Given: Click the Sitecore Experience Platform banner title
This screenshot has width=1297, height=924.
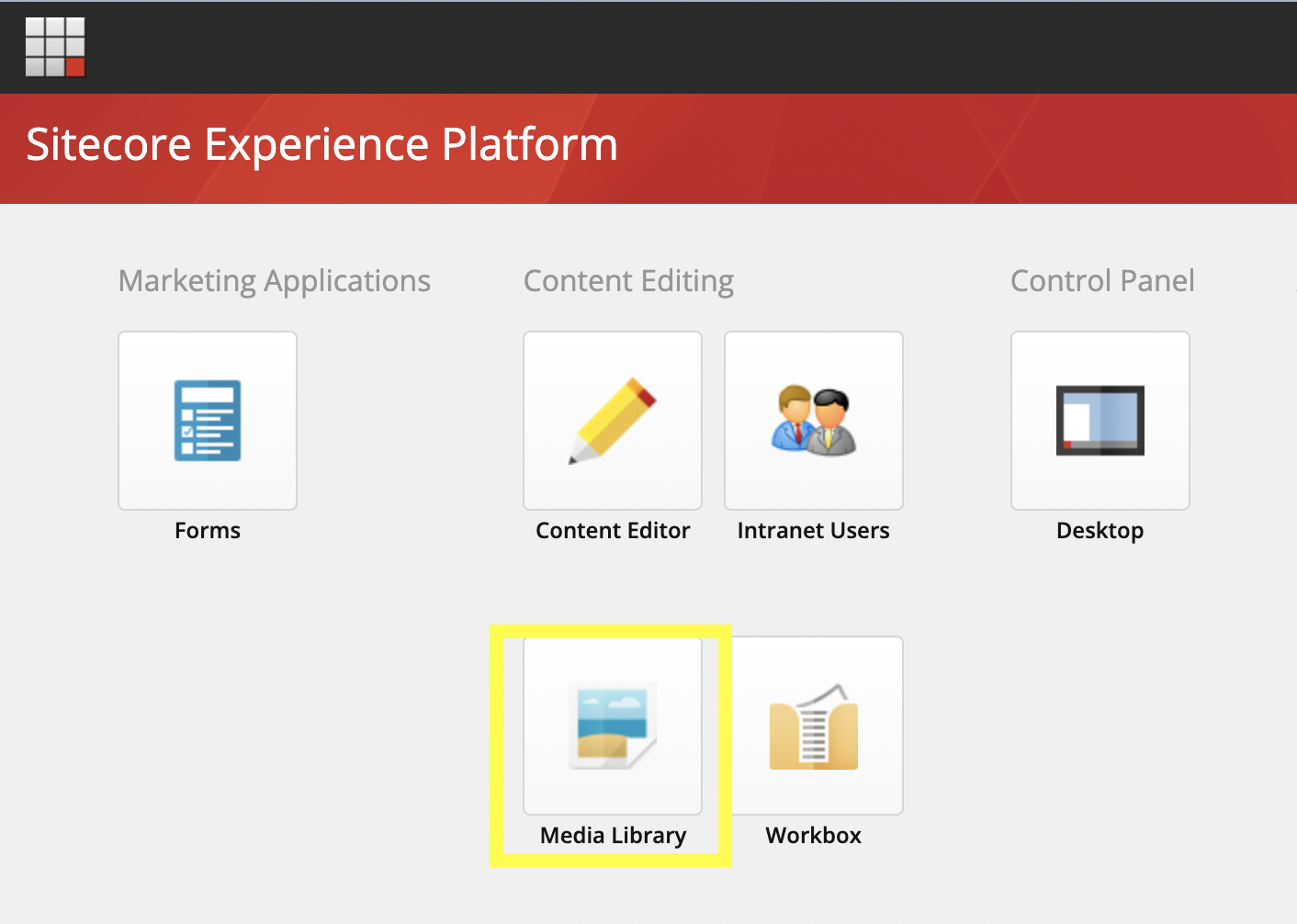Looking at the screenshot, I should [x=322, y=143].
